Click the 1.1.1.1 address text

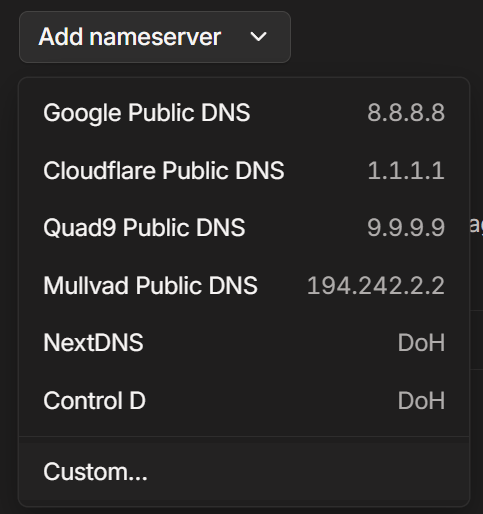point(406,171)
